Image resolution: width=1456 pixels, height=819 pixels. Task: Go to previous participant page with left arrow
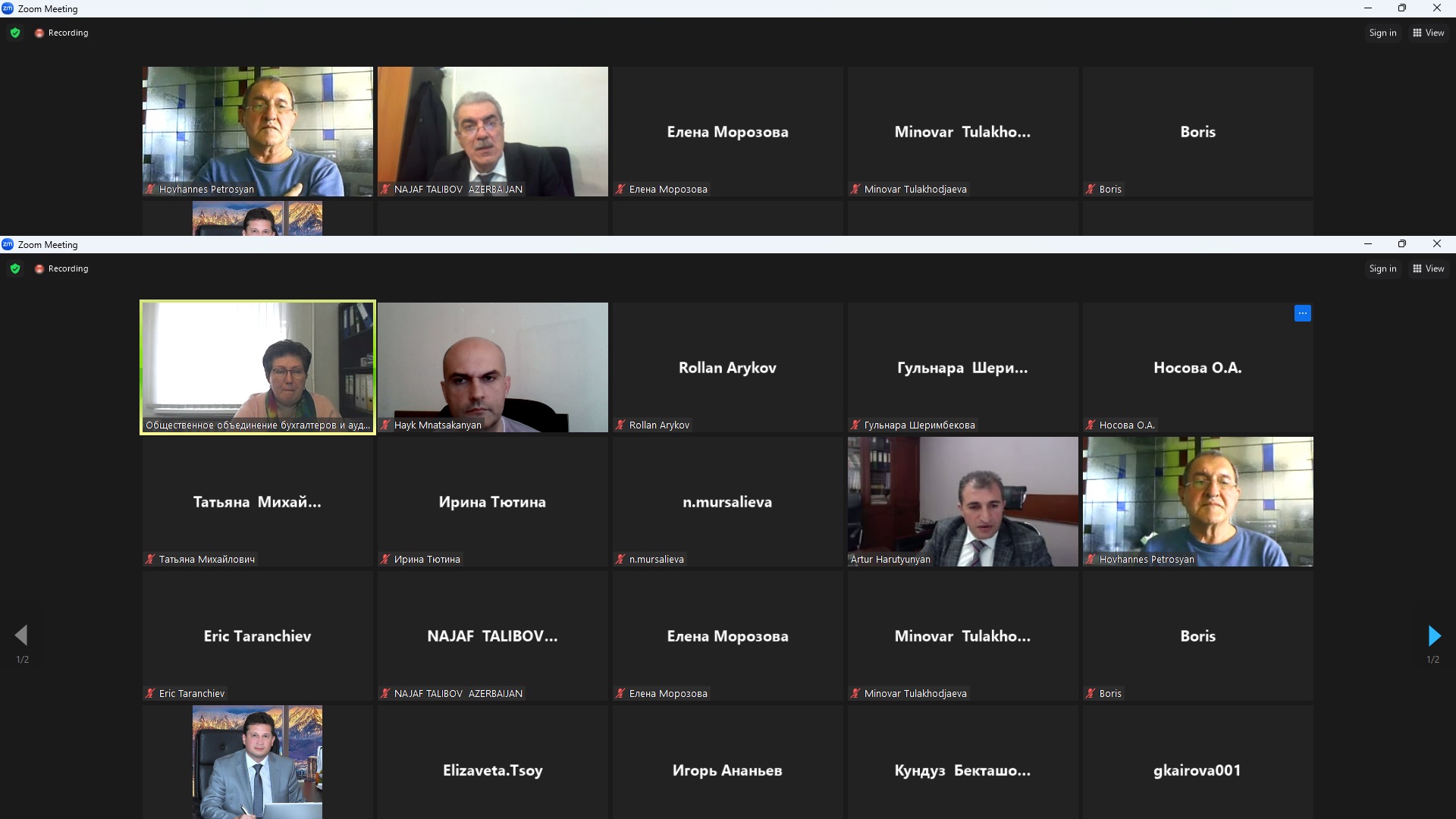click(21, 635)
